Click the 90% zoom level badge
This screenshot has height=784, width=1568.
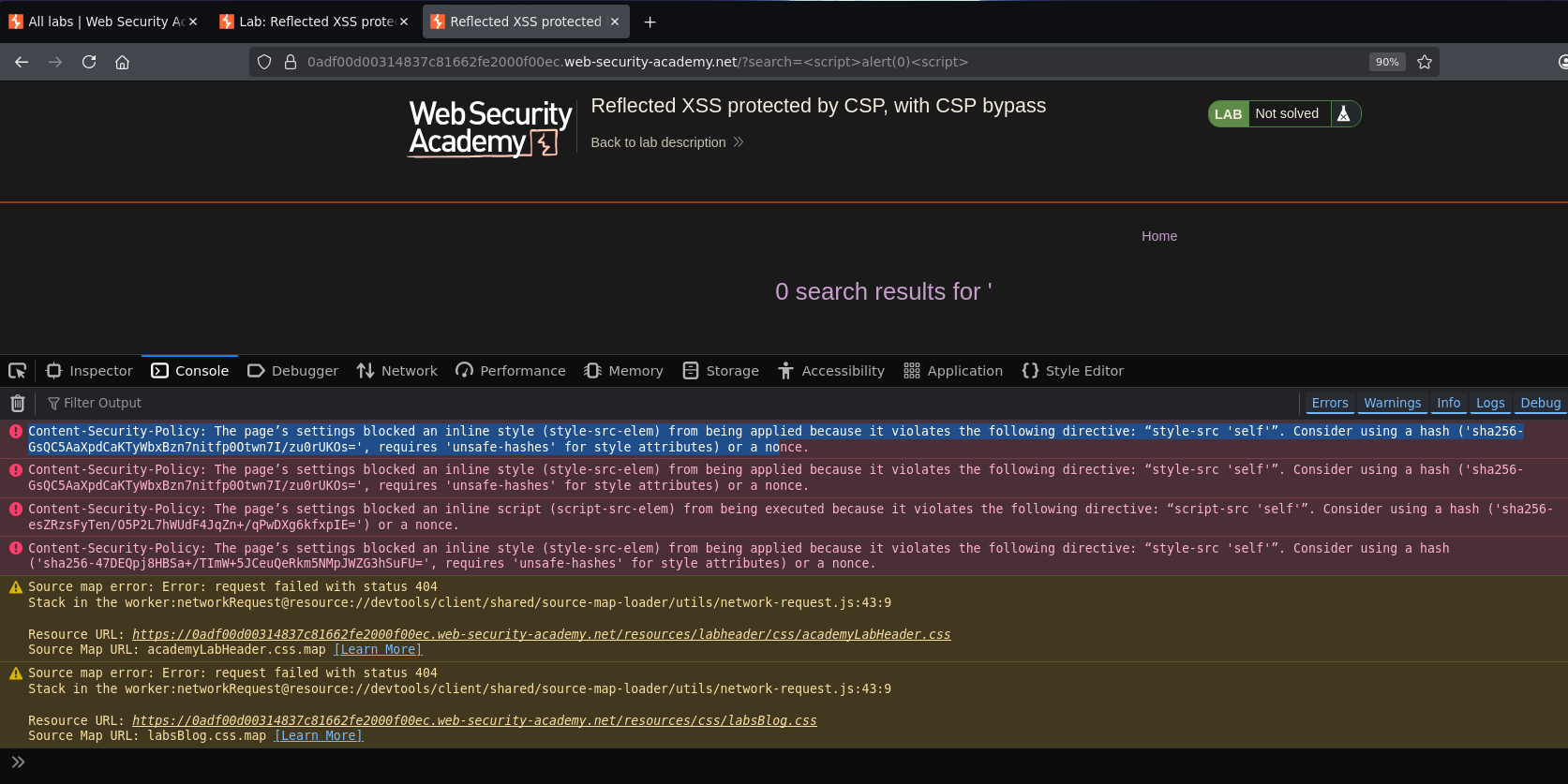(x=1387, y=62)
